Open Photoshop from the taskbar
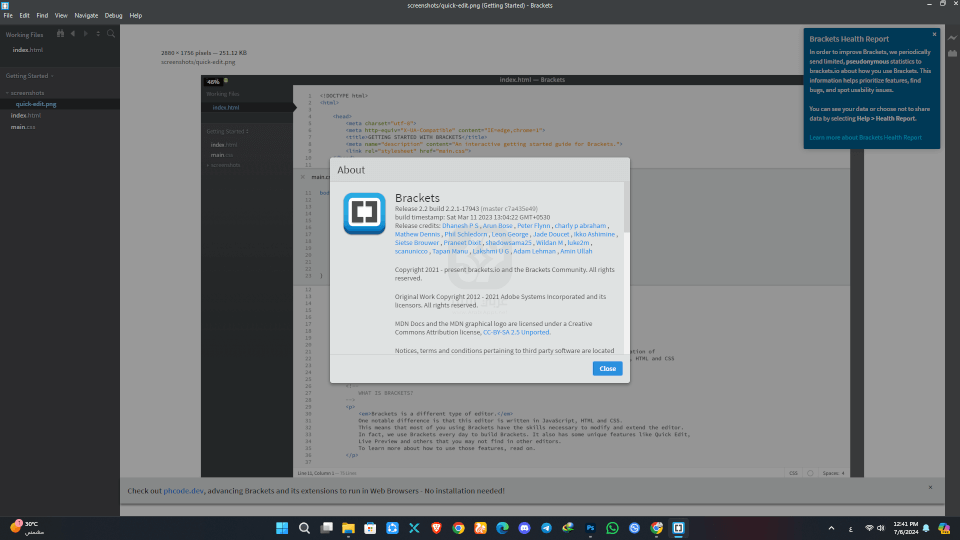Image resolution: width=960 pixels, height=540 pixels. tap(591, 527)
